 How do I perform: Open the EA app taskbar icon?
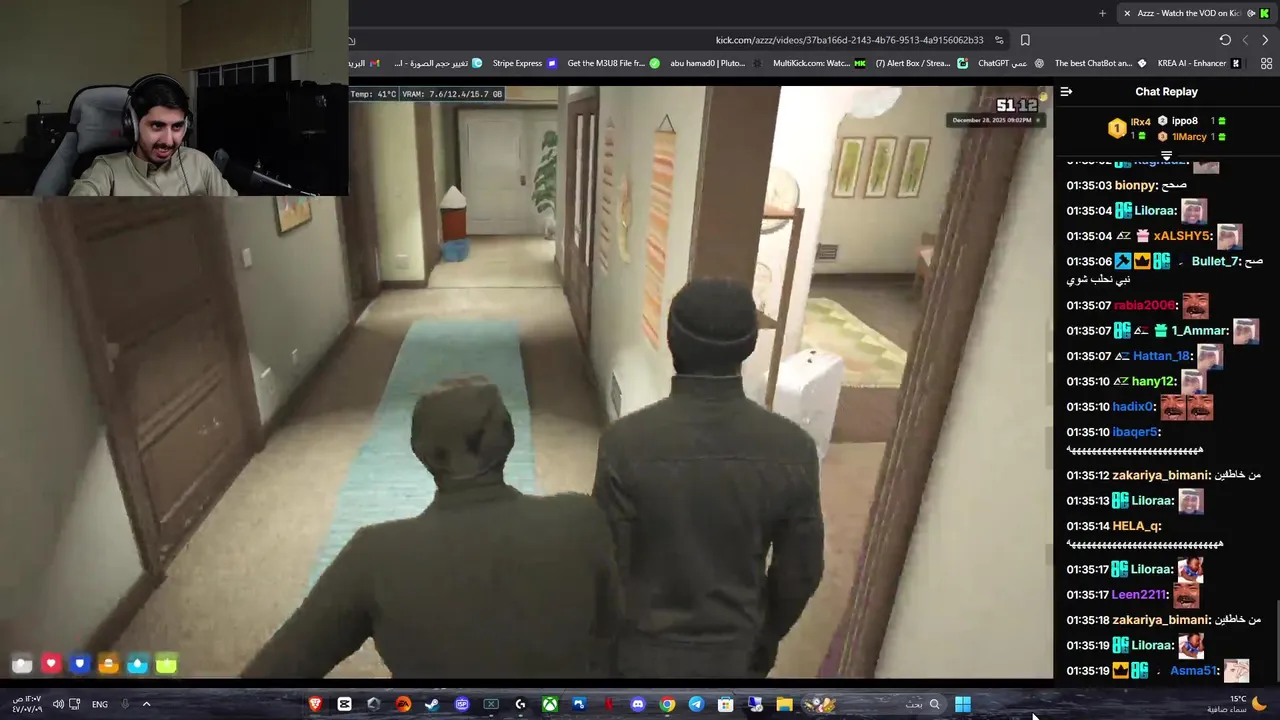403,704
